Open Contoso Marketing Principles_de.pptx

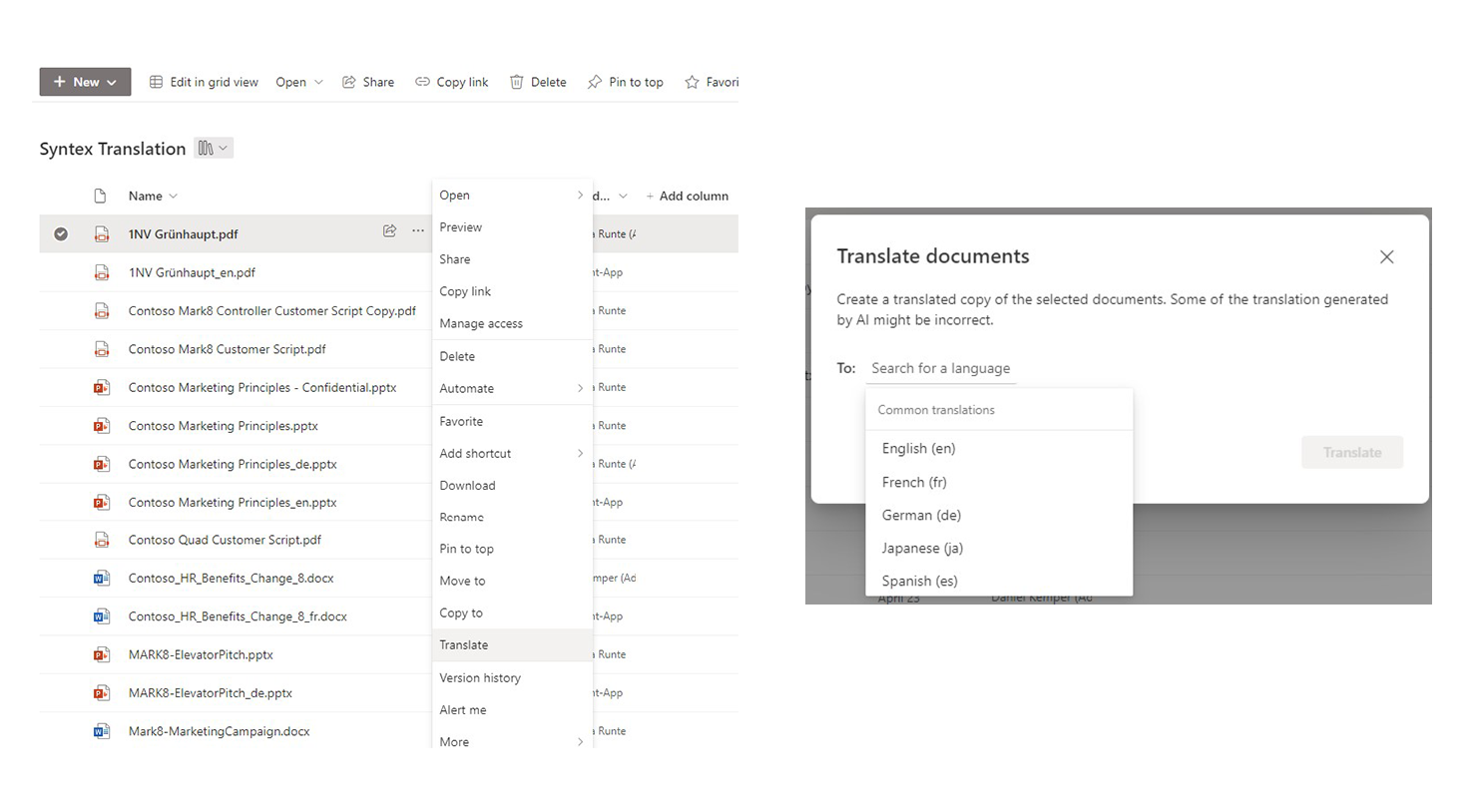tap(233, 464)
